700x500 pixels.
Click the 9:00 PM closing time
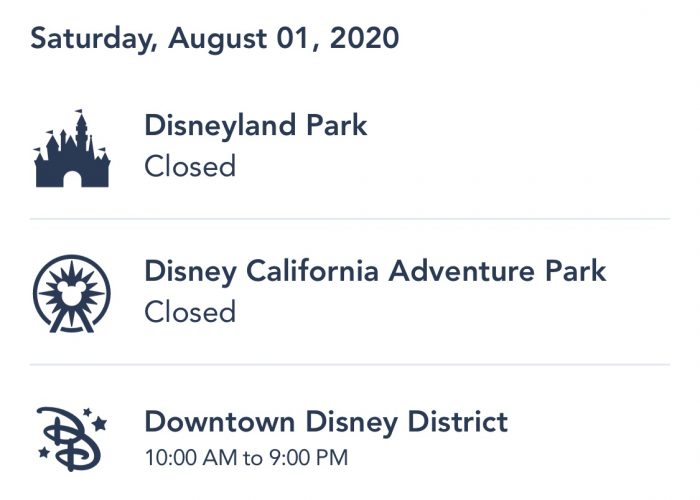(x=308, y=458)
